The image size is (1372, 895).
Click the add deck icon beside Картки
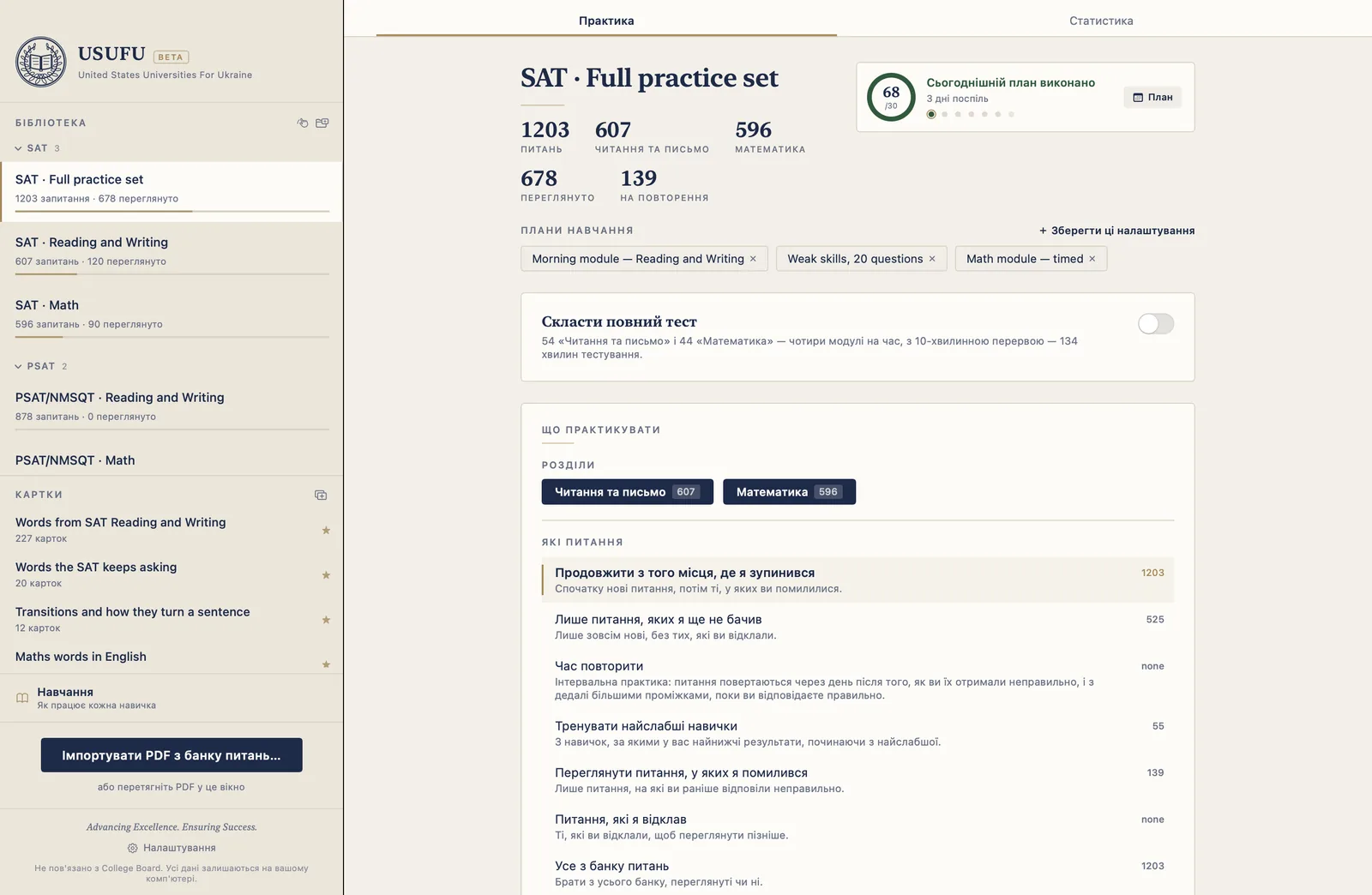(321, 495)
